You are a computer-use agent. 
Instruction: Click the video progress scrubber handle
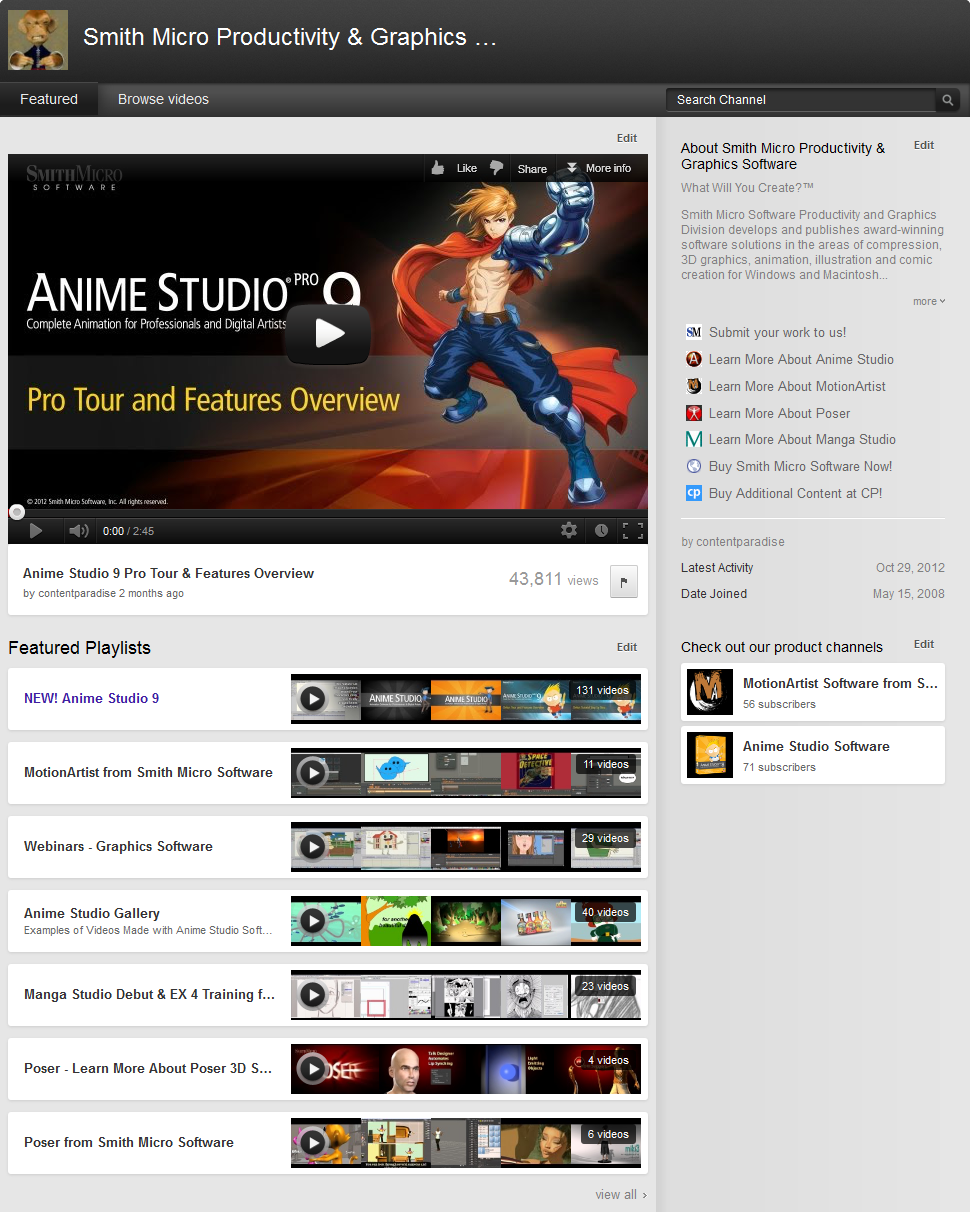[x=17, y=512]
